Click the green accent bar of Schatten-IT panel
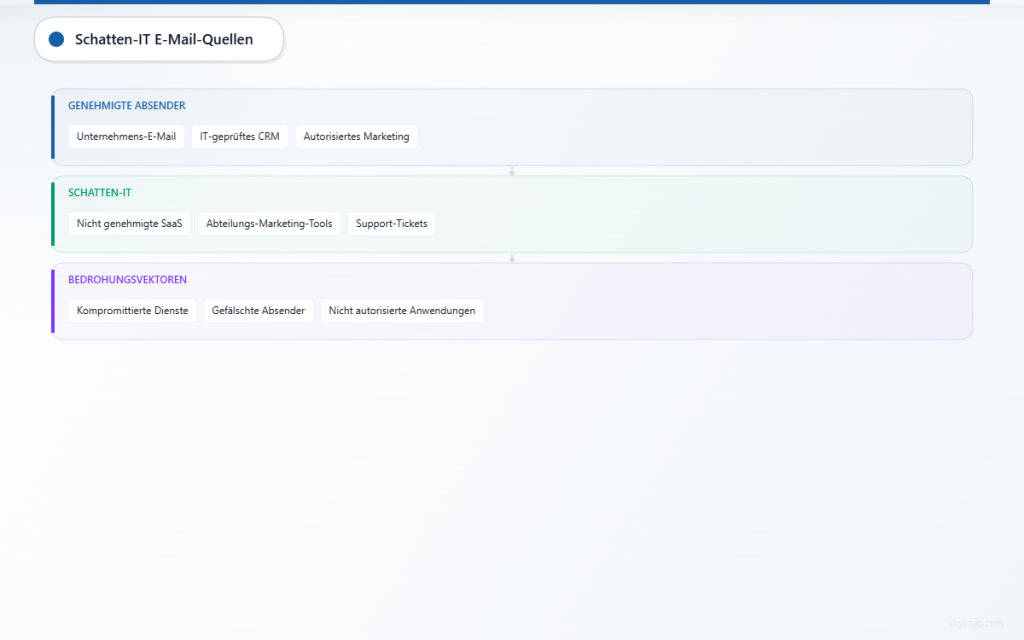Image resolution: width=1024 pixels, height=640 pixels. click(53, 214)
